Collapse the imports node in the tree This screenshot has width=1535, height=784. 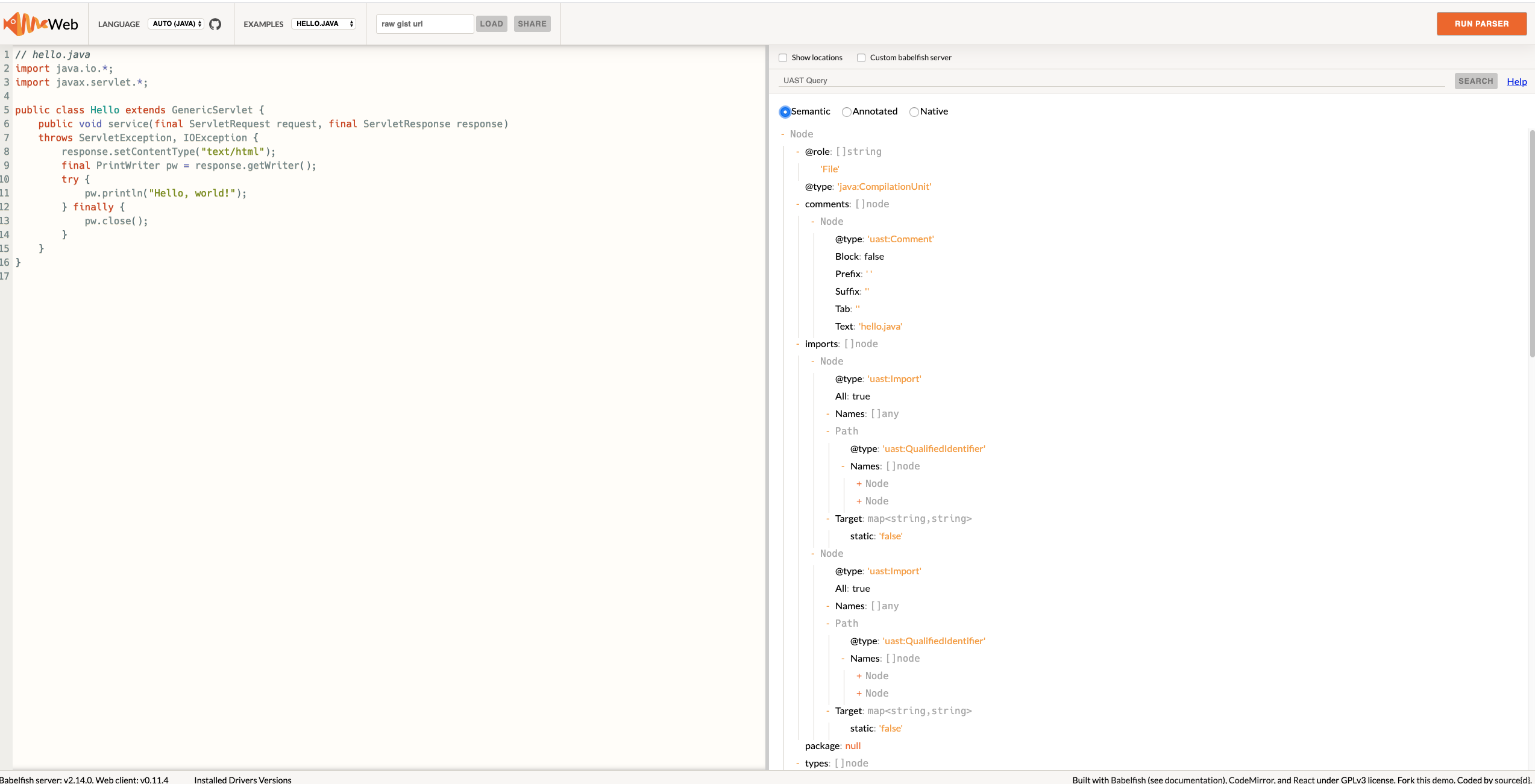point(797,343)
